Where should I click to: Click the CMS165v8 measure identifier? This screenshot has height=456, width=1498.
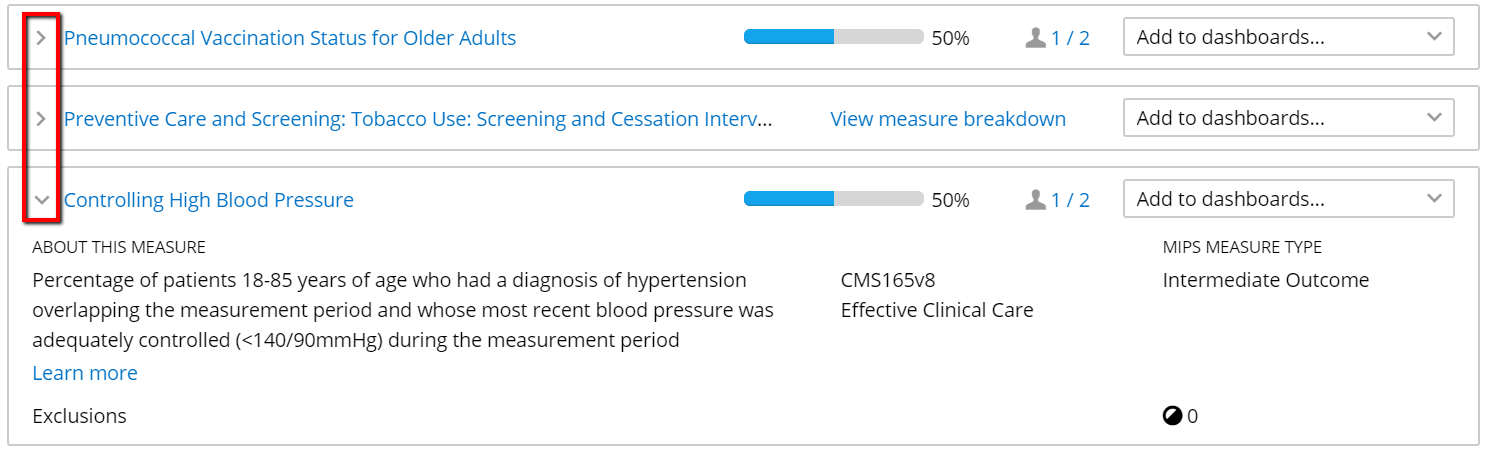888,280
